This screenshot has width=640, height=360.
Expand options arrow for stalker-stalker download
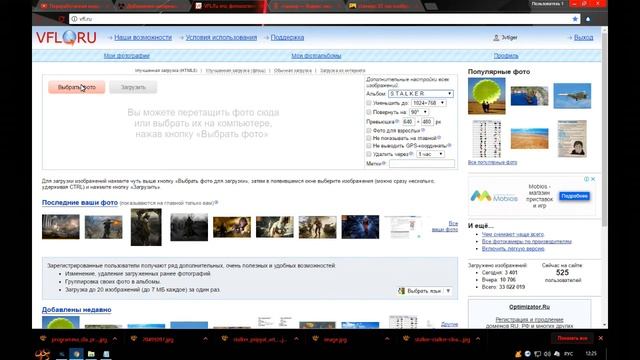point(478,339)
